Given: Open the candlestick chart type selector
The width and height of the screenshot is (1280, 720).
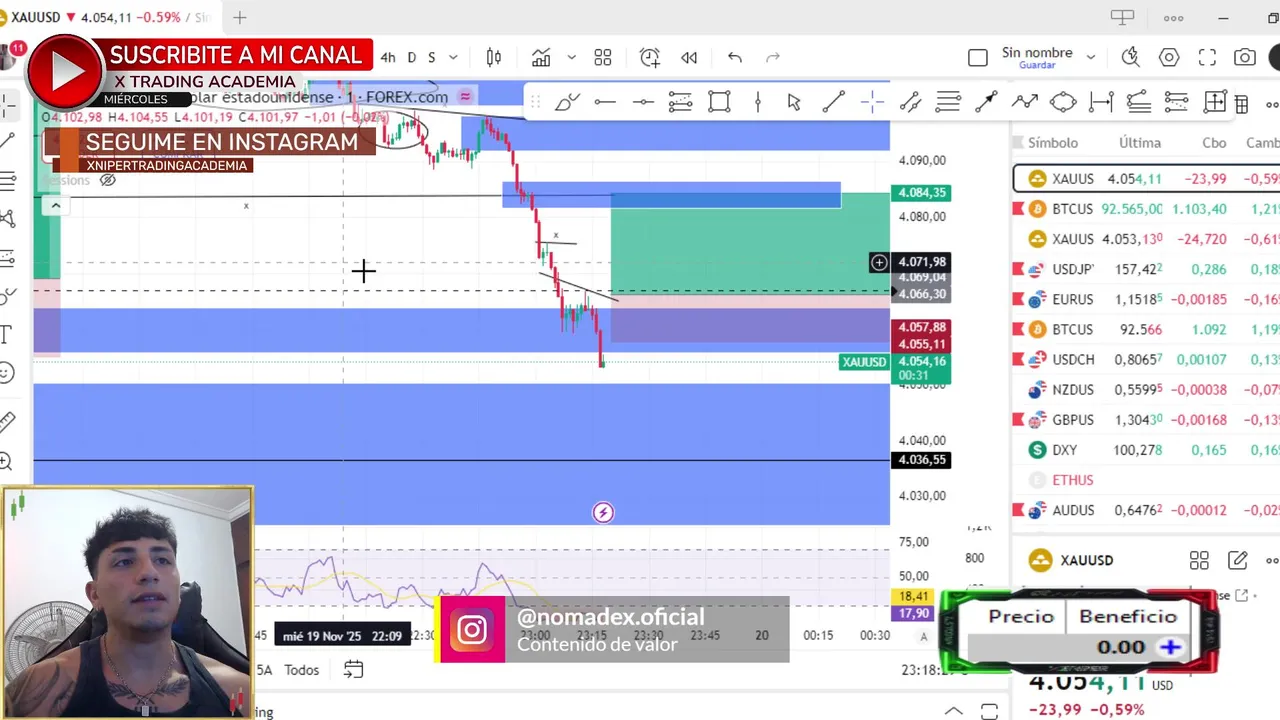Looking at the screenshot, I should [493, 58].
